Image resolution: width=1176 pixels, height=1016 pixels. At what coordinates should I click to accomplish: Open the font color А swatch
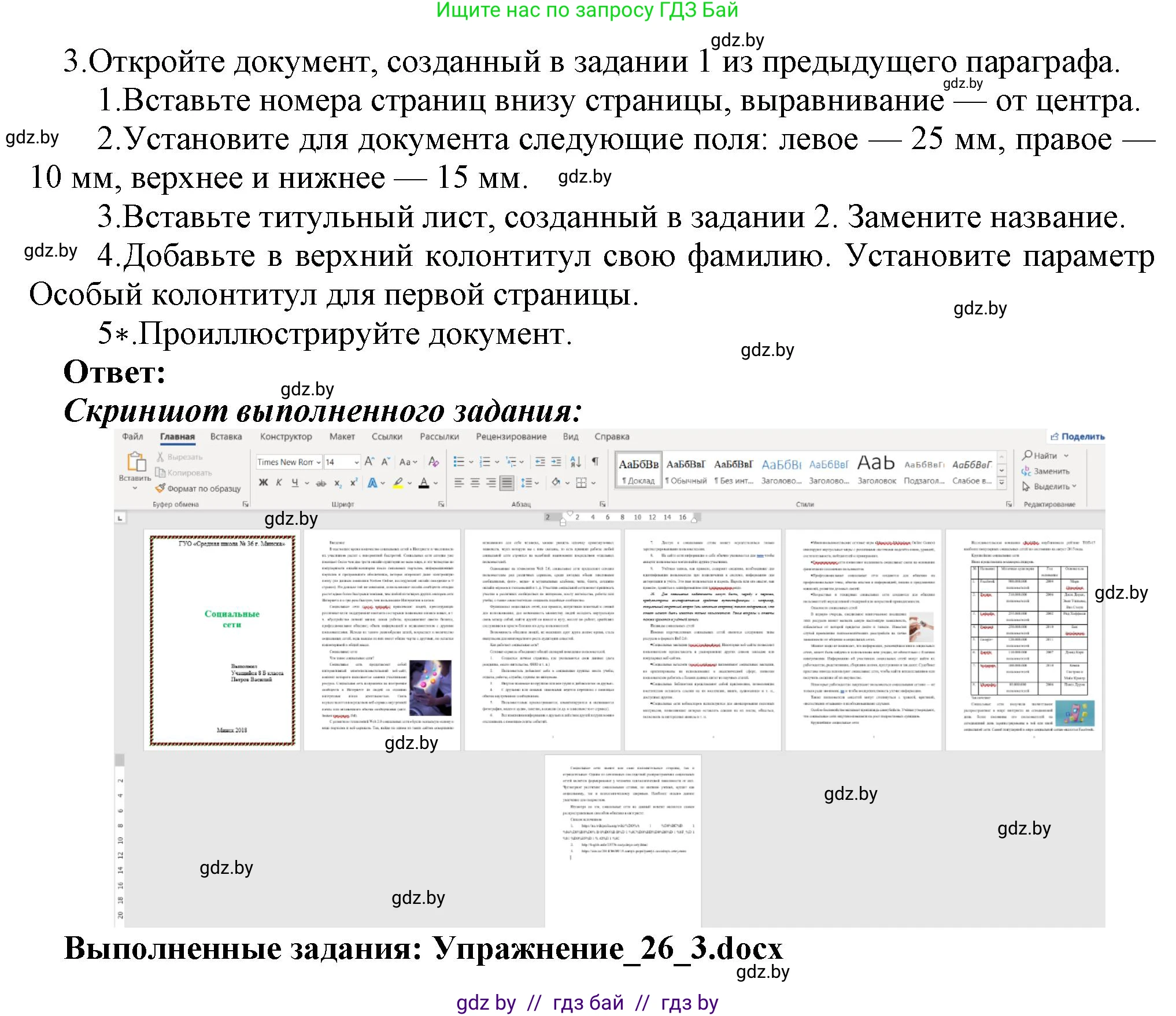click(x=424, y=483)
